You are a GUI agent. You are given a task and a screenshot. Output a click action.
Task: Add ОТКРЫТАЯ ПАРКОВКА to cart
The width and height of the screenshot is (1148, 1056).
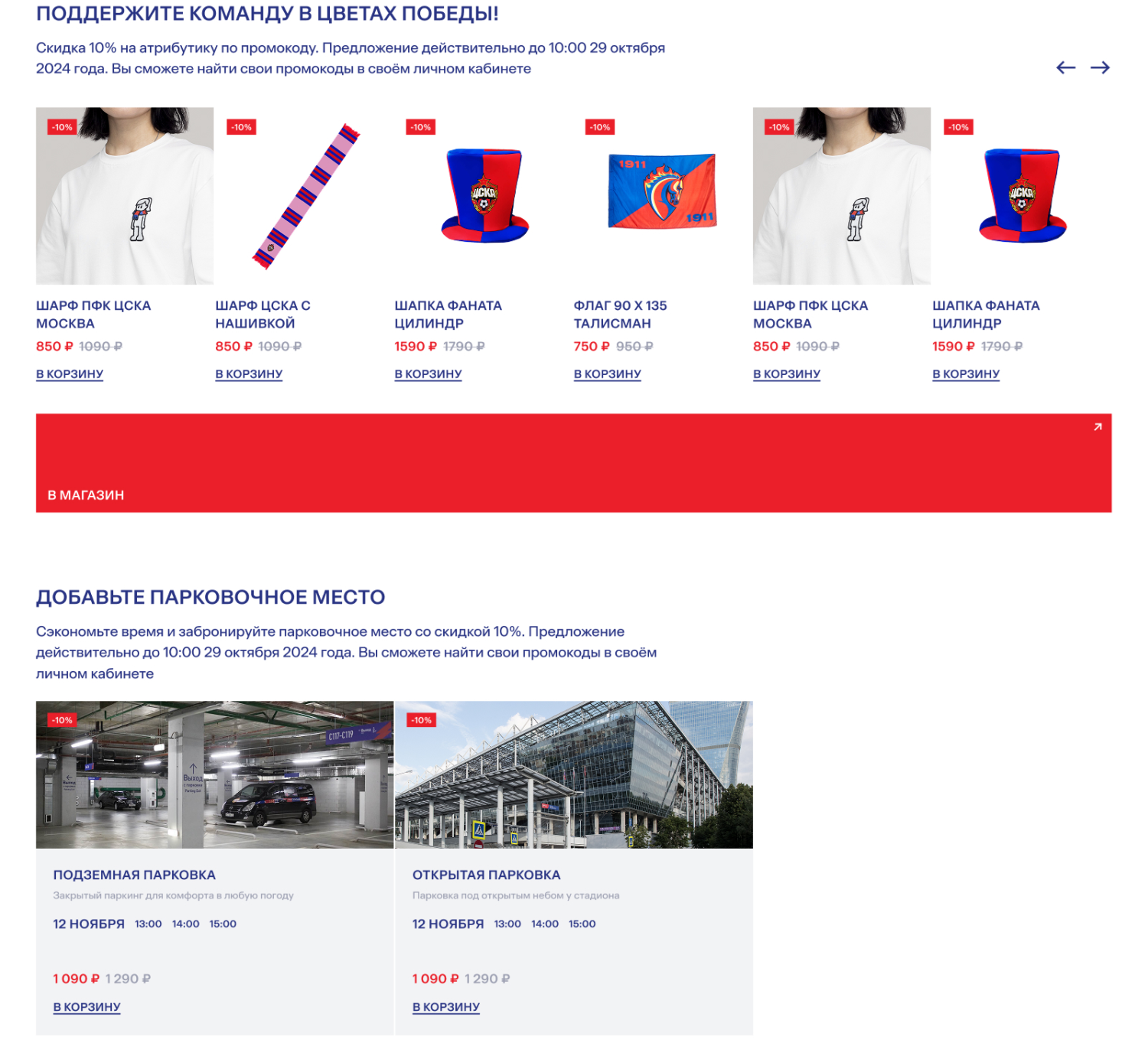(x=446, y=1007)
